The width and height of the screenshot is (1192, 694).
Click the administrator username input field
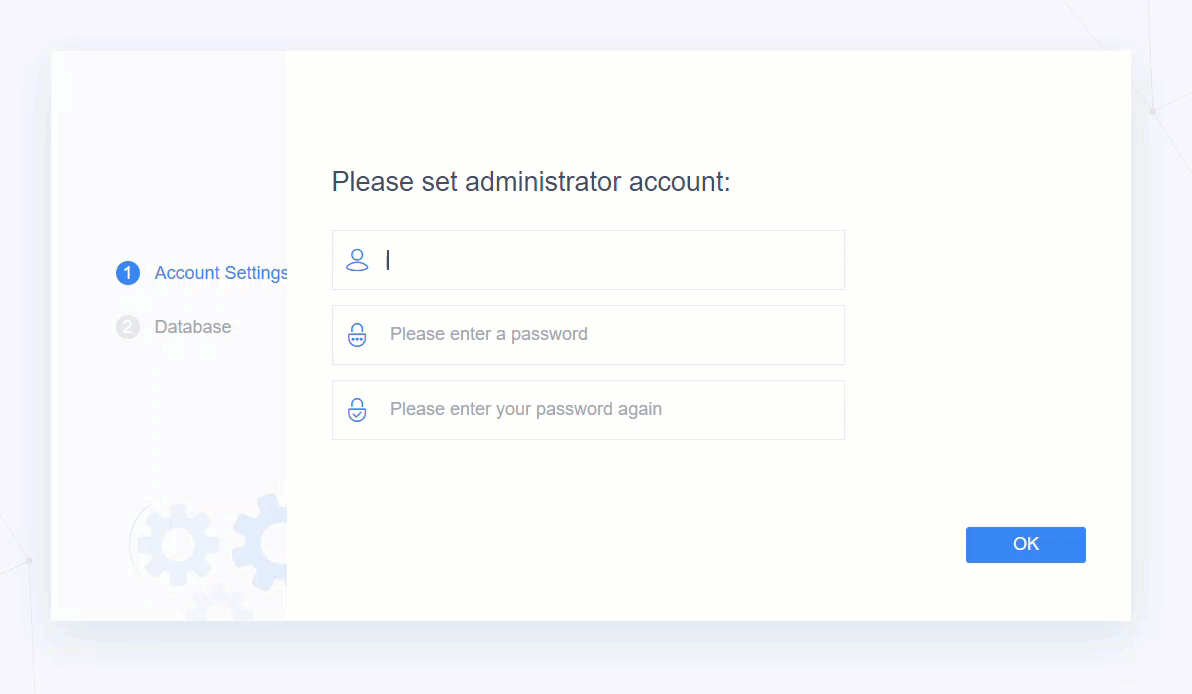coord(588,260)
